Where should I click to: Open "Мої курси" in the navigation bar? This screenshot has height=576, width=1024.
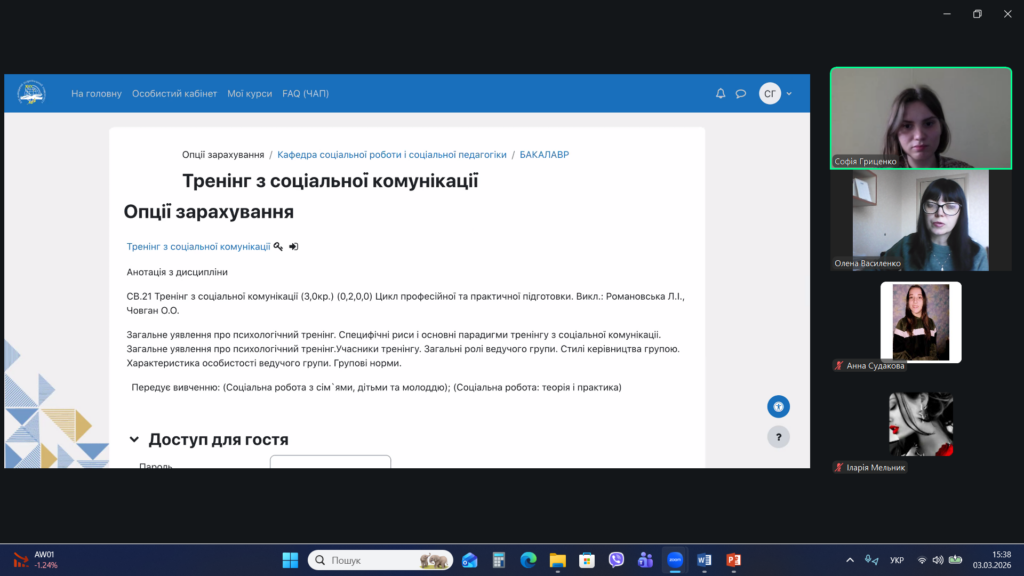click(x=249, y=93)
